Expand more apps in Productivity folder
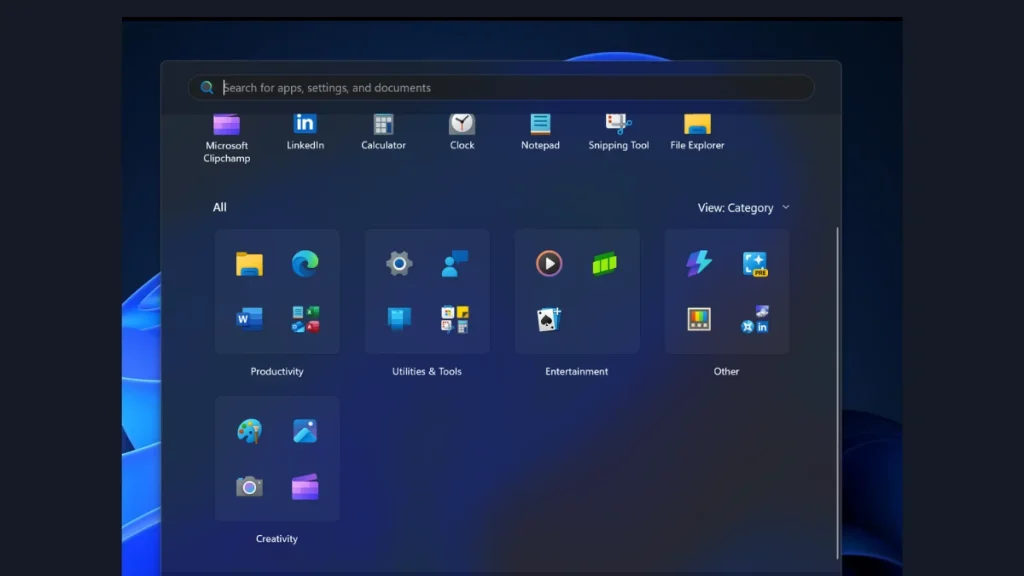 (x=305, y=319)
